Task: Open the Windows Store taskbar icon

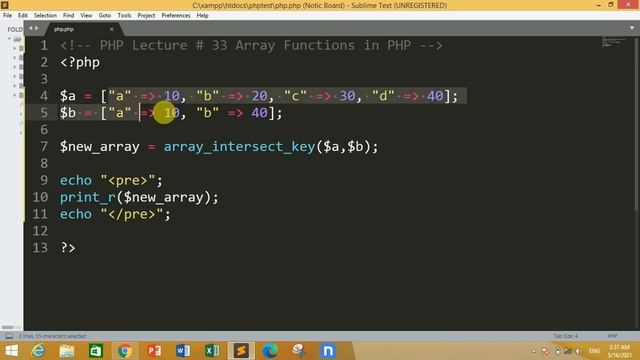Action: pyautogui.click(x=96, y=351)
